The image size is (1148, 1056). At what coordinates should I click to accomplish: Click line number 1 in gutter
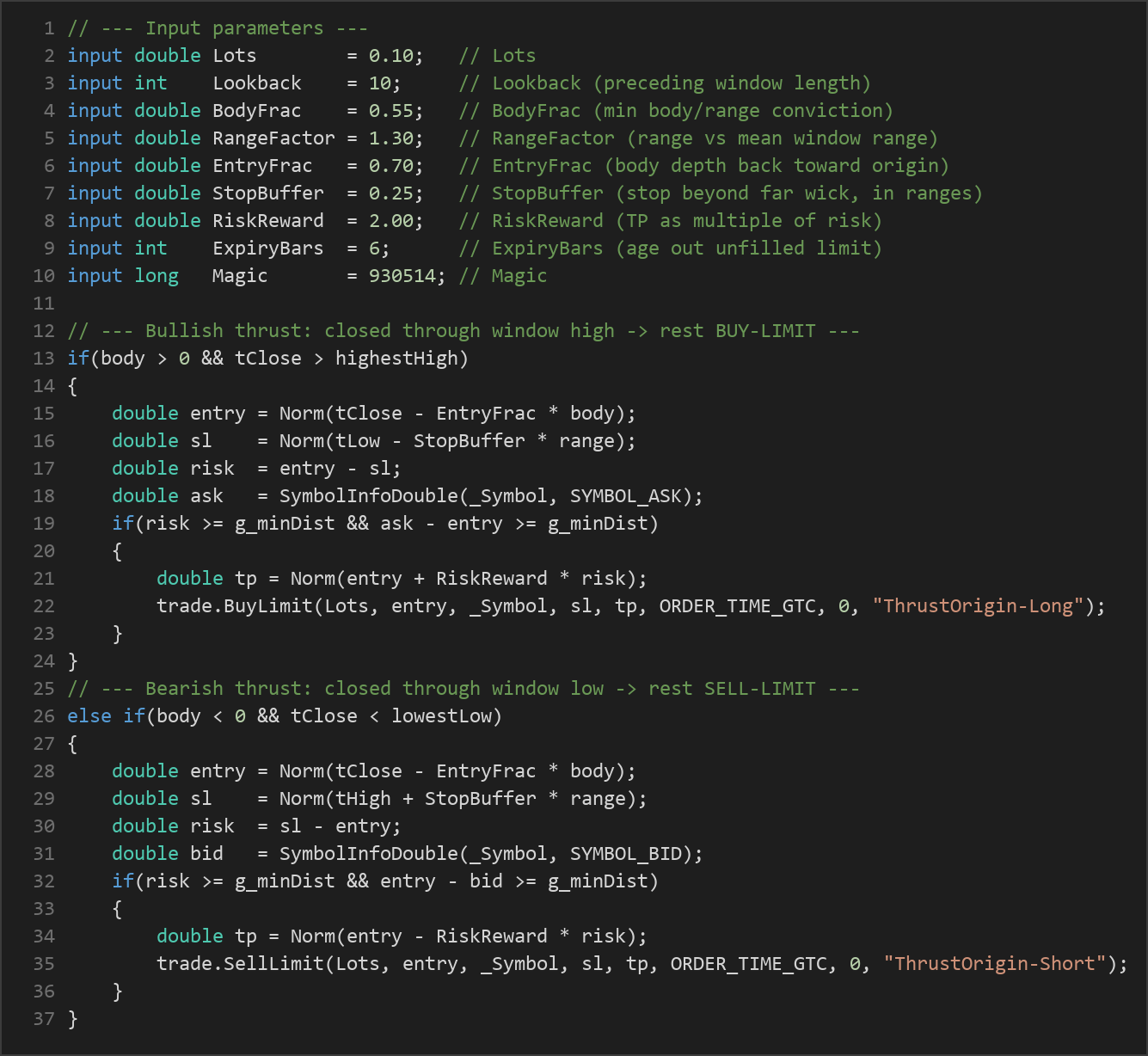pos(49,28)
